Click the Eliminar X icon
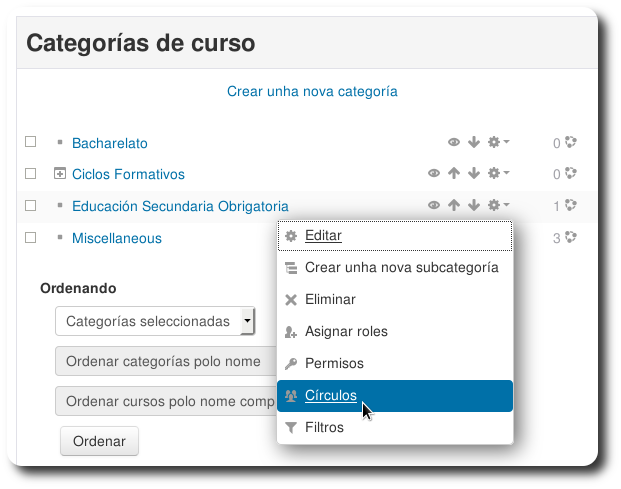Screen dimensions: 621x489 click(x=291, y=300)
